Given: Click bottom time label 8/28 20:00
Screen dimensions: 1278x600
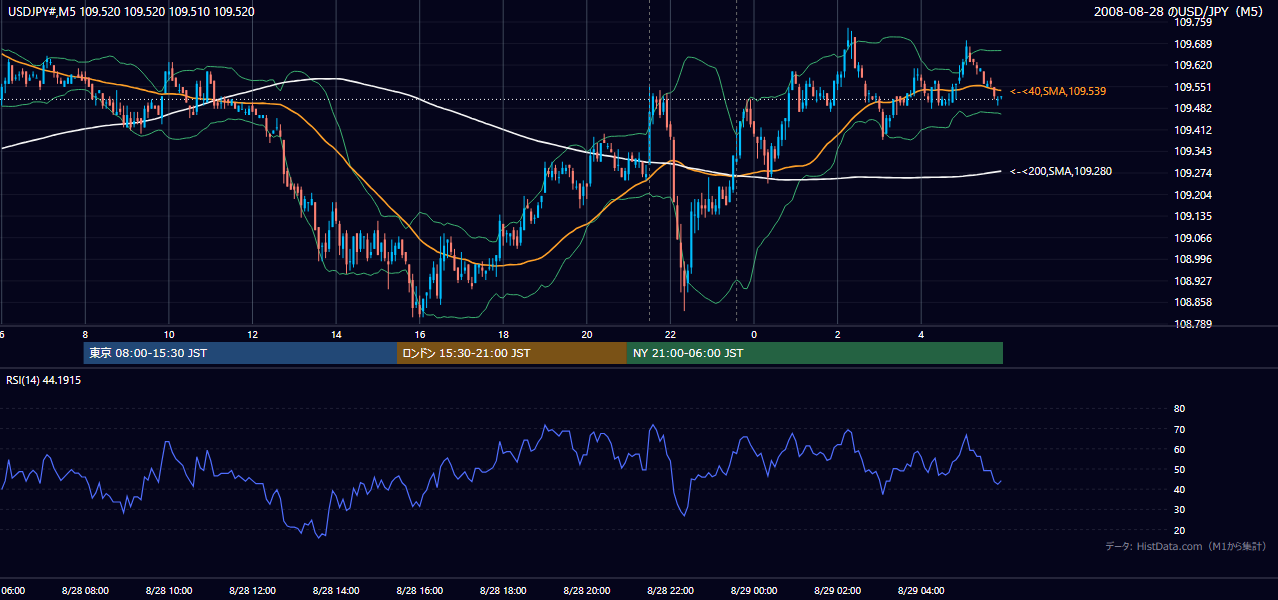Looking at the screenshot, I should (586, 590).
